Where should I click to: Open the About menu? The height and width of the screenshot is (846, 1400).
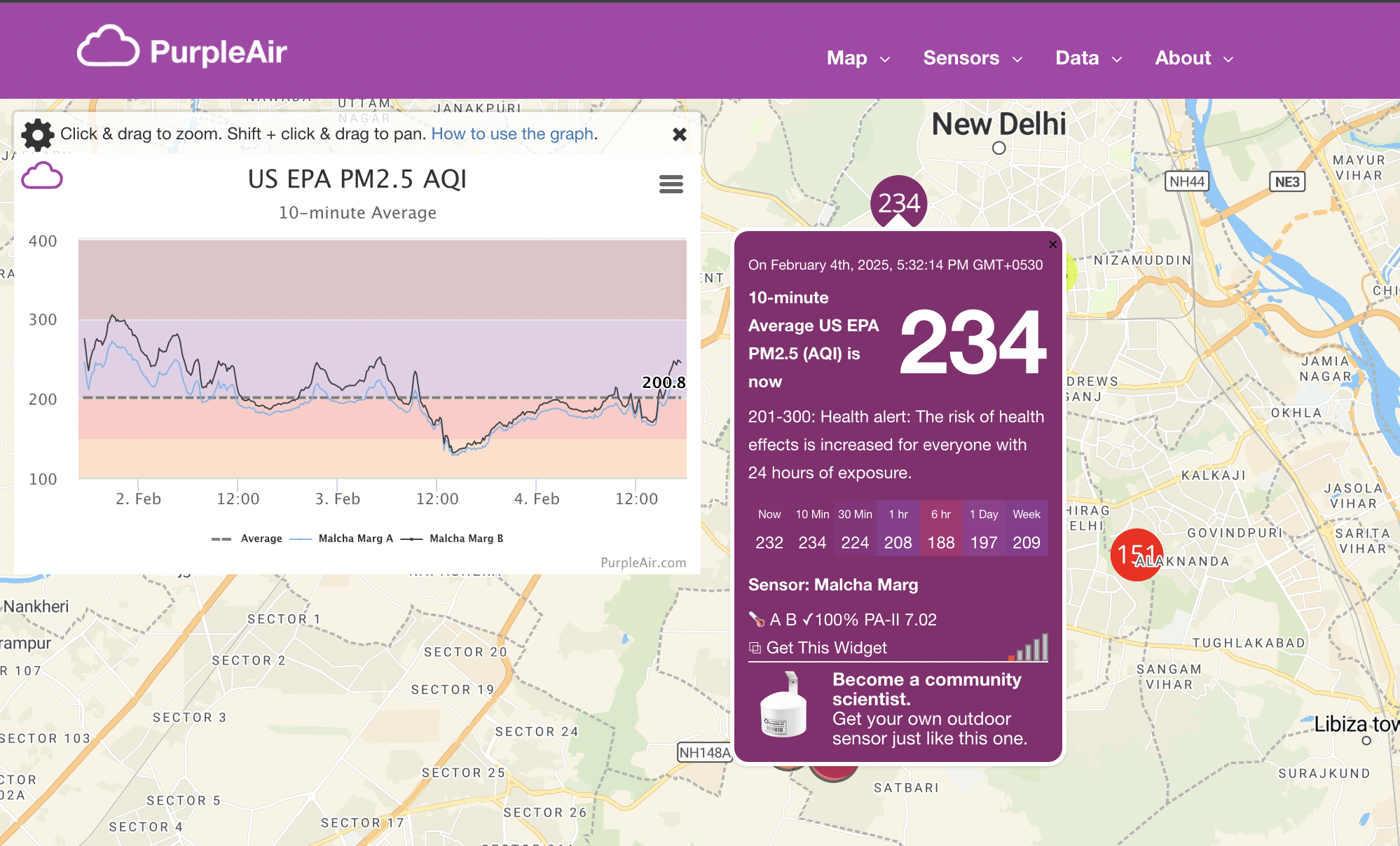(x=1193, y=58)
